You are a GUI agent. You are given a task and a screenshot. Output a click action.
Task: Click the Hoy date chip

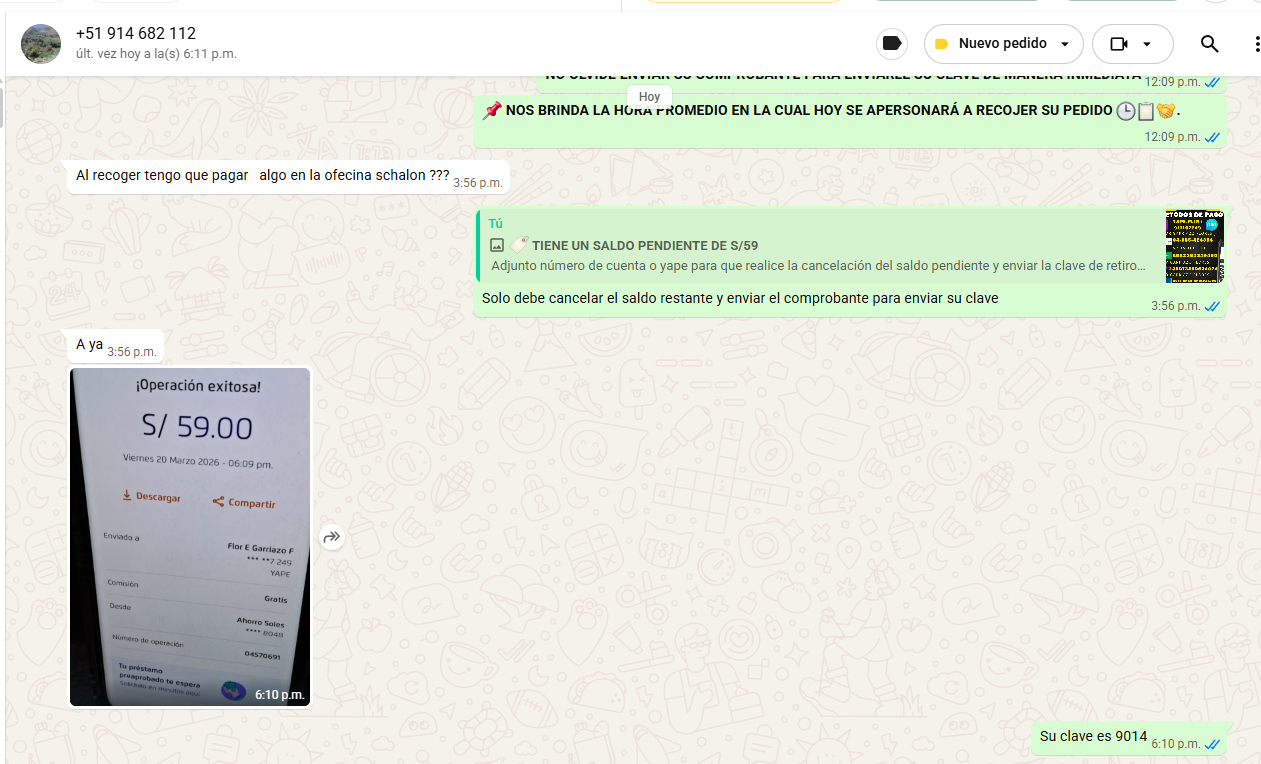point(650,97)
